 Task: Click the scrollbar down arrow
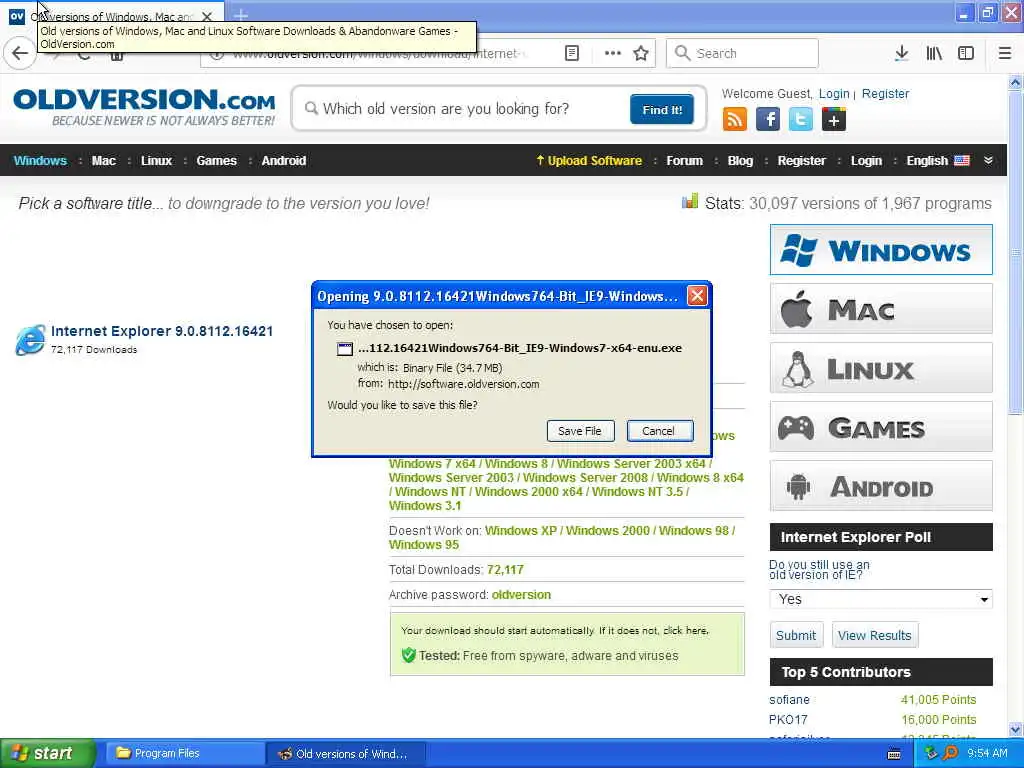(1015, 729)
